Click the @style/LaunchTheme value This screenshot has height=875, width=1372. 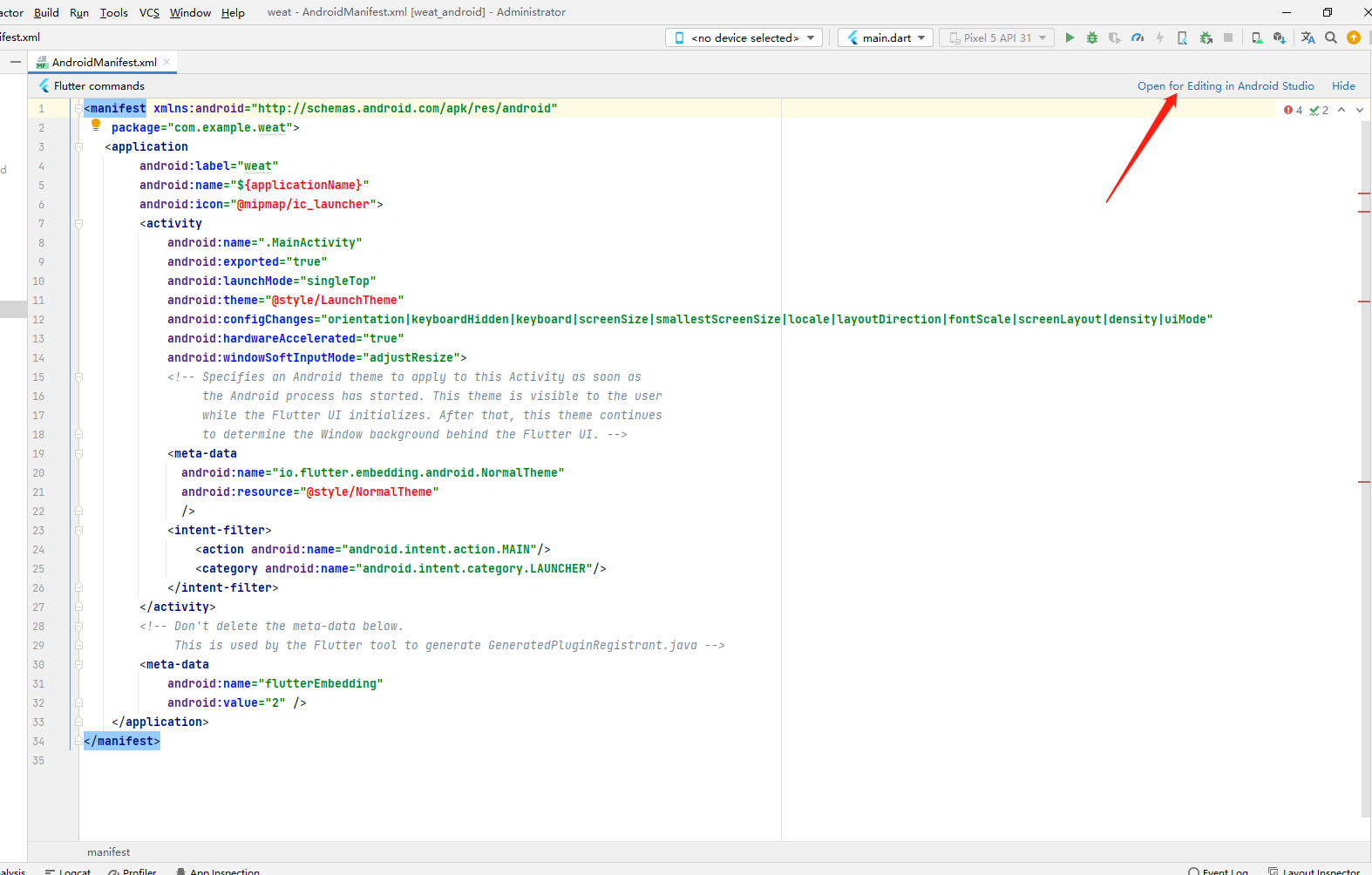(x=335, y=300)
